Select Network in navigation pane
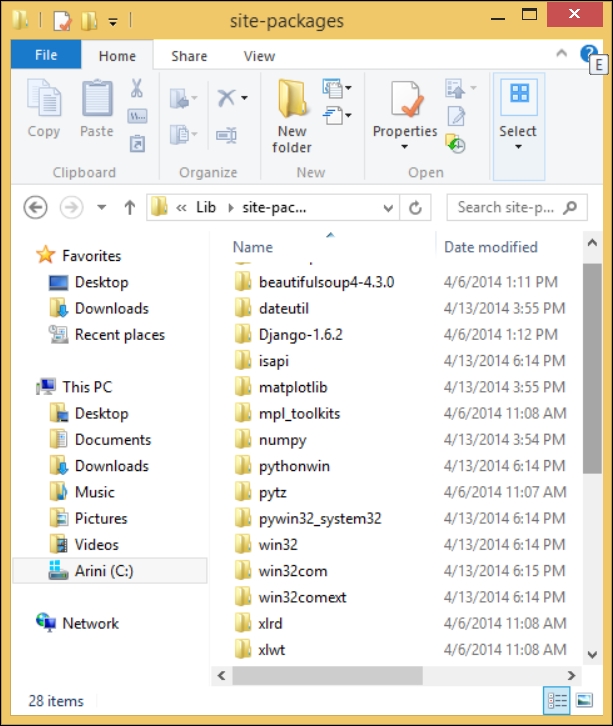Screen dimensions: 613x726 point(91,623)
